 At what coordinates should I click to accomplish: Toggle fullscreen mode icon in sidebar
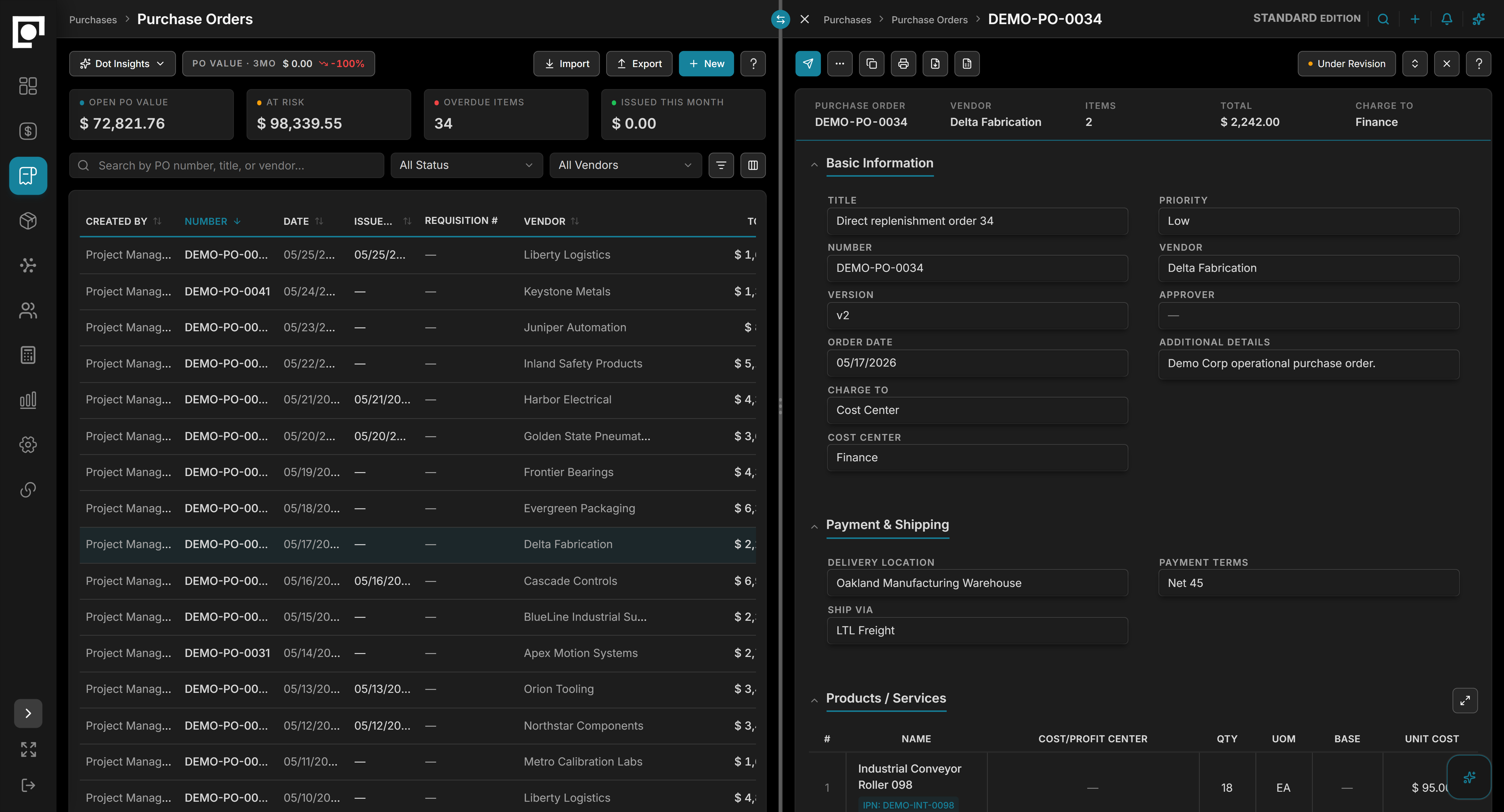(28, 749)
